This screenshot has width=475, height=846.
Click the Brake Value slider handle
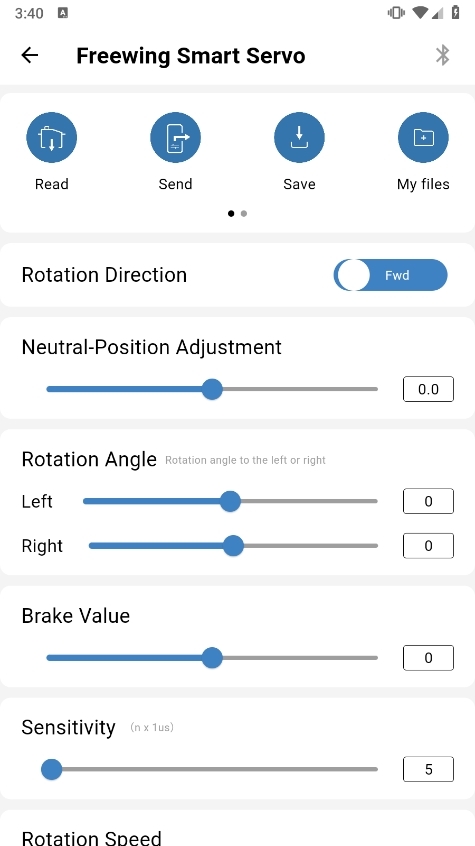[x=212, y=658]
